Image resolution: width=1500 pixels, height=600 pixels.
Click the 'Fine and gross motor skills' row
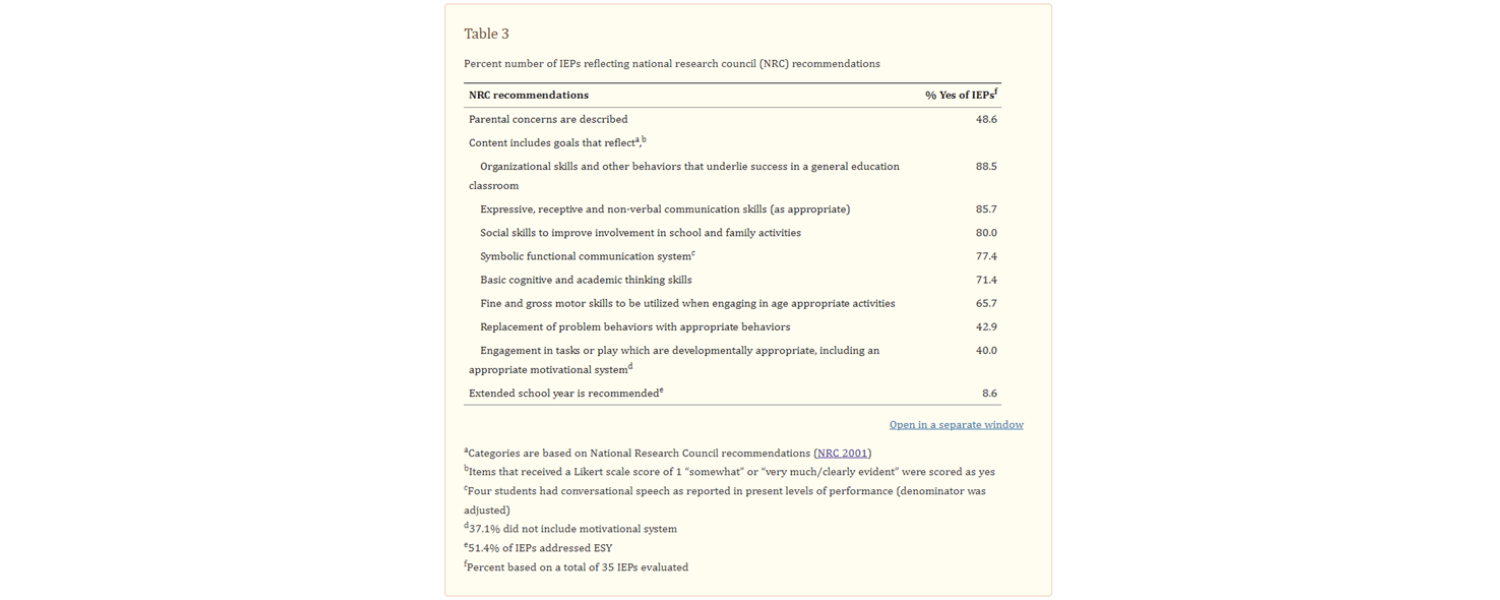coord(687,303)
